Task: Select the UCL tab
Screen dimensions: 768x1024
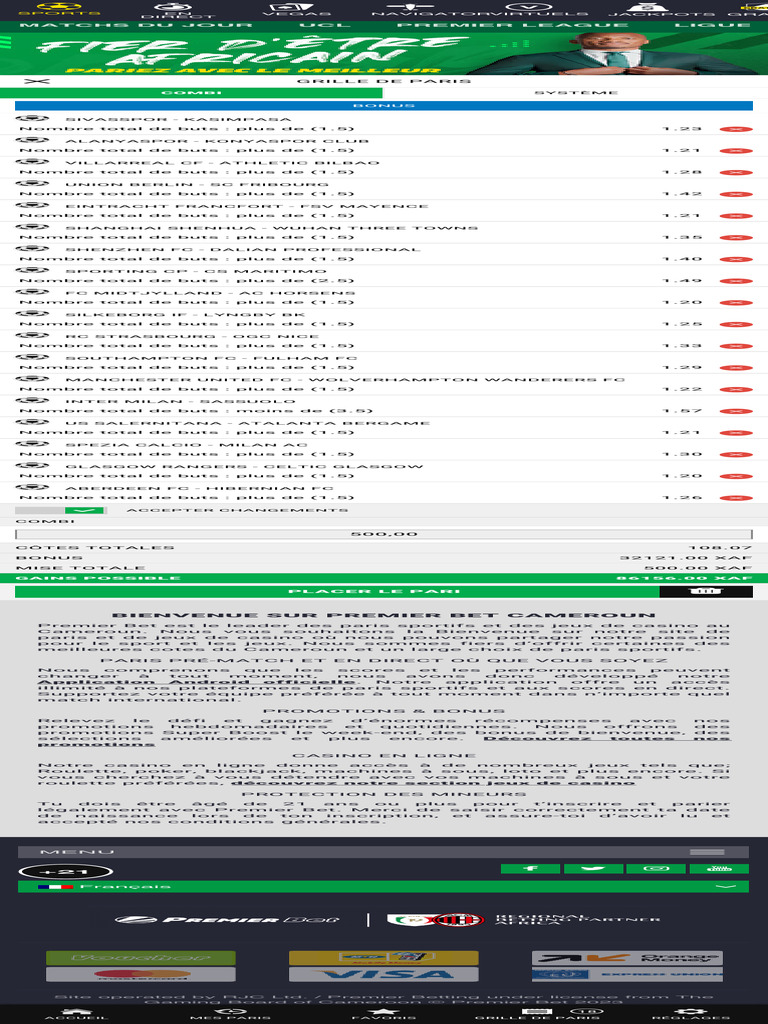Action: 325,25
